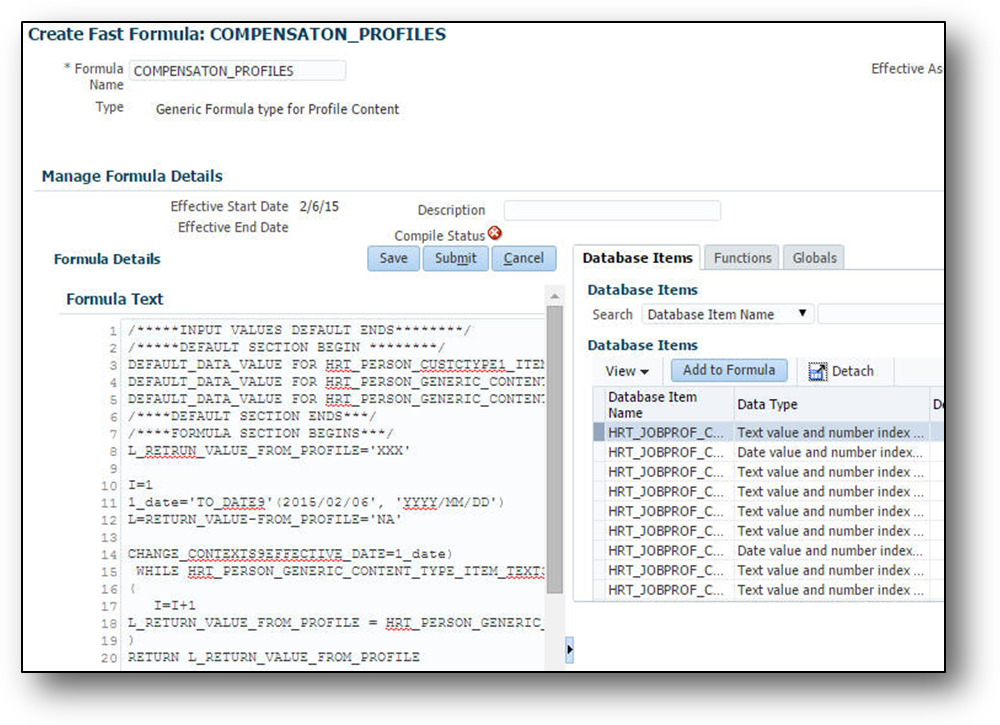The width and height of the screenshot is (1000, 725).
Task: Click formula line 10 I=1
Action: pyautogui.click(x=140, y=485)
